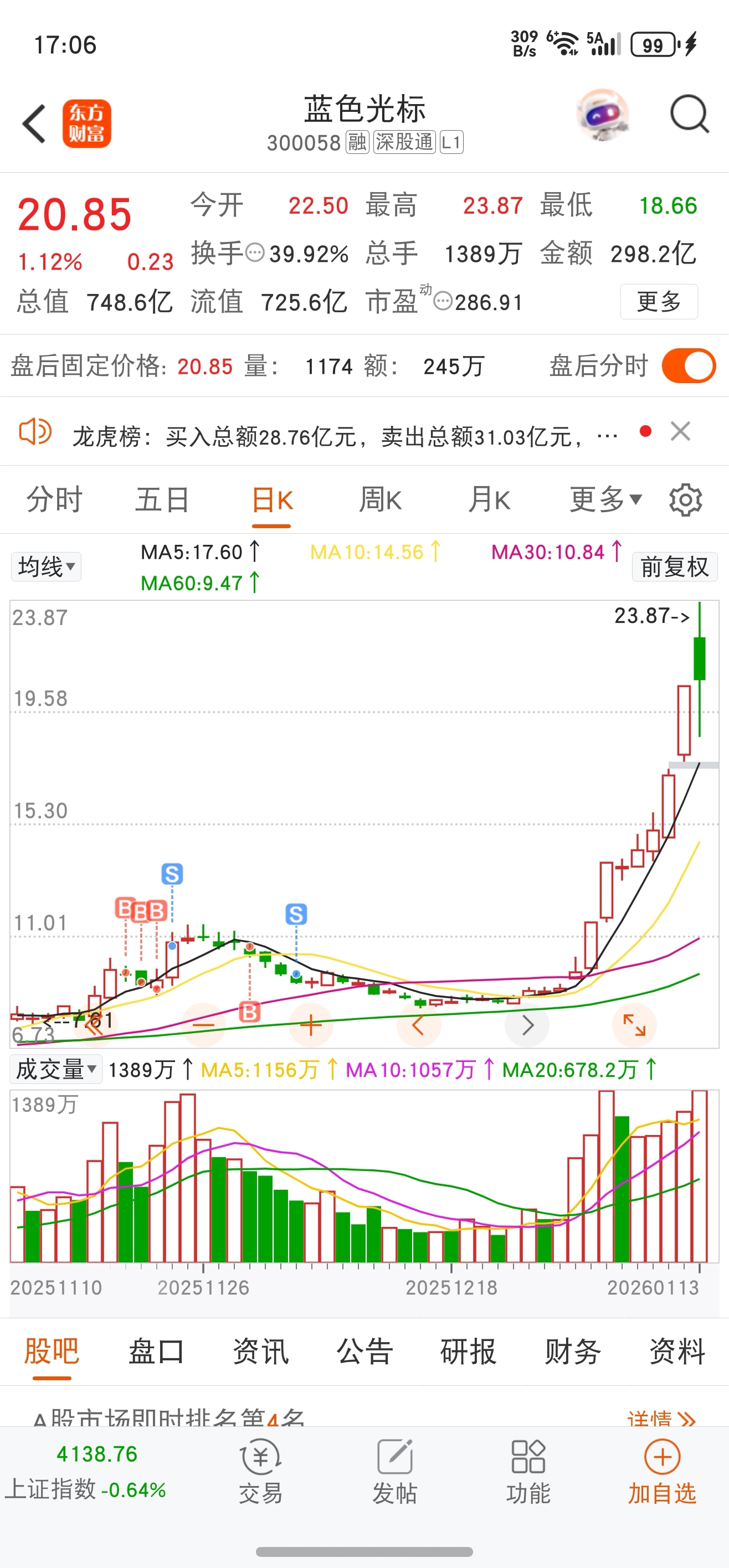Open the 财务 tab
729x1568 pixels.
pyautogui.click(x=573, y=1352)
